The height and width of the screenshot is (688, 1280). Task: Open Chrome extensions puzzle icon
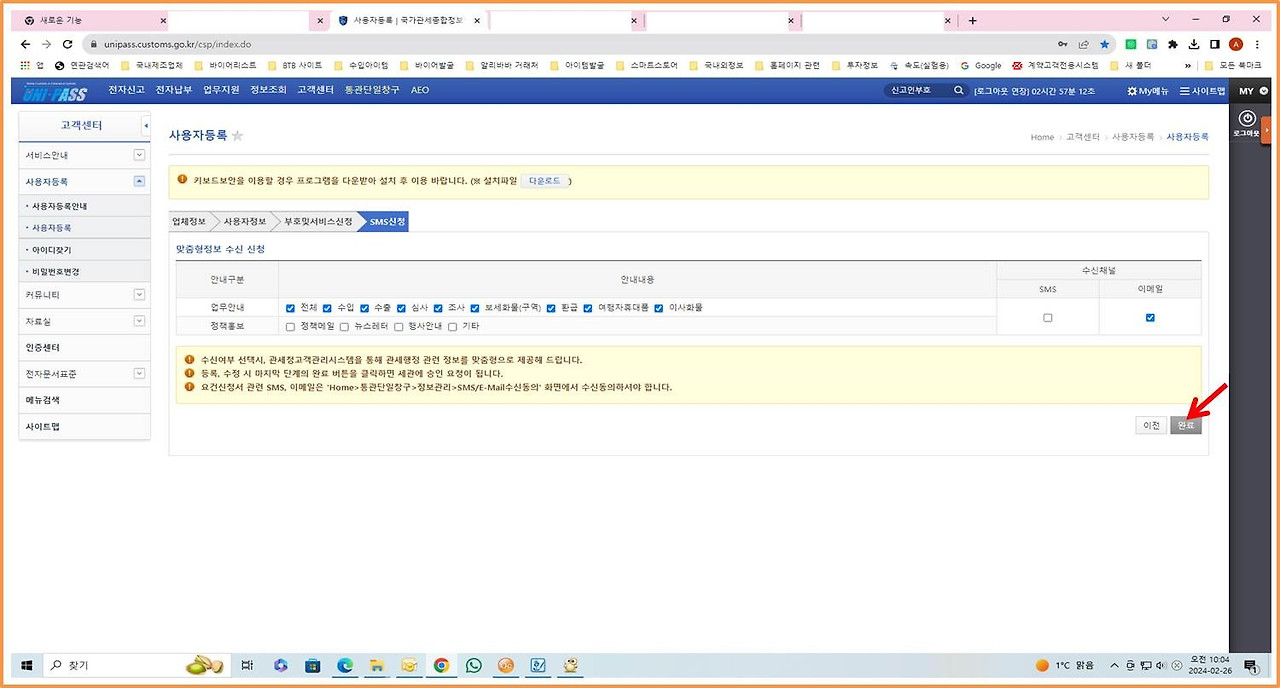click(x=1173, y=44)
